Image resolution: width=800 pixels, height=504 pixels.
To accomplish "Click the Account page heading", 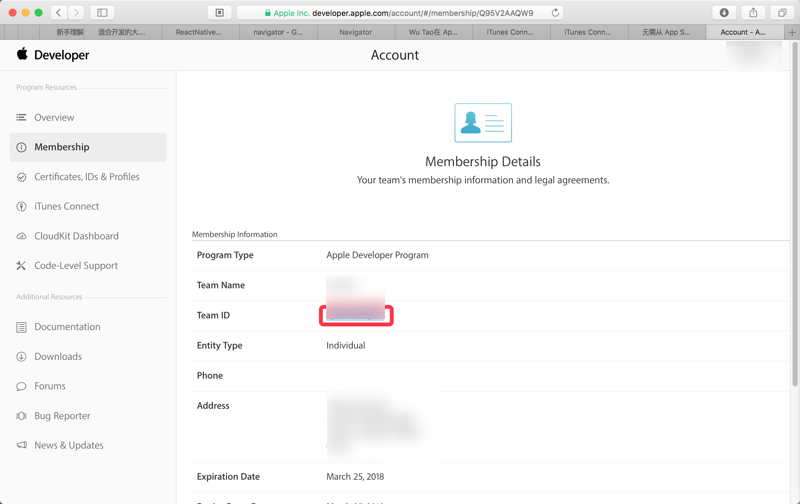I will (x=394, y=55).
